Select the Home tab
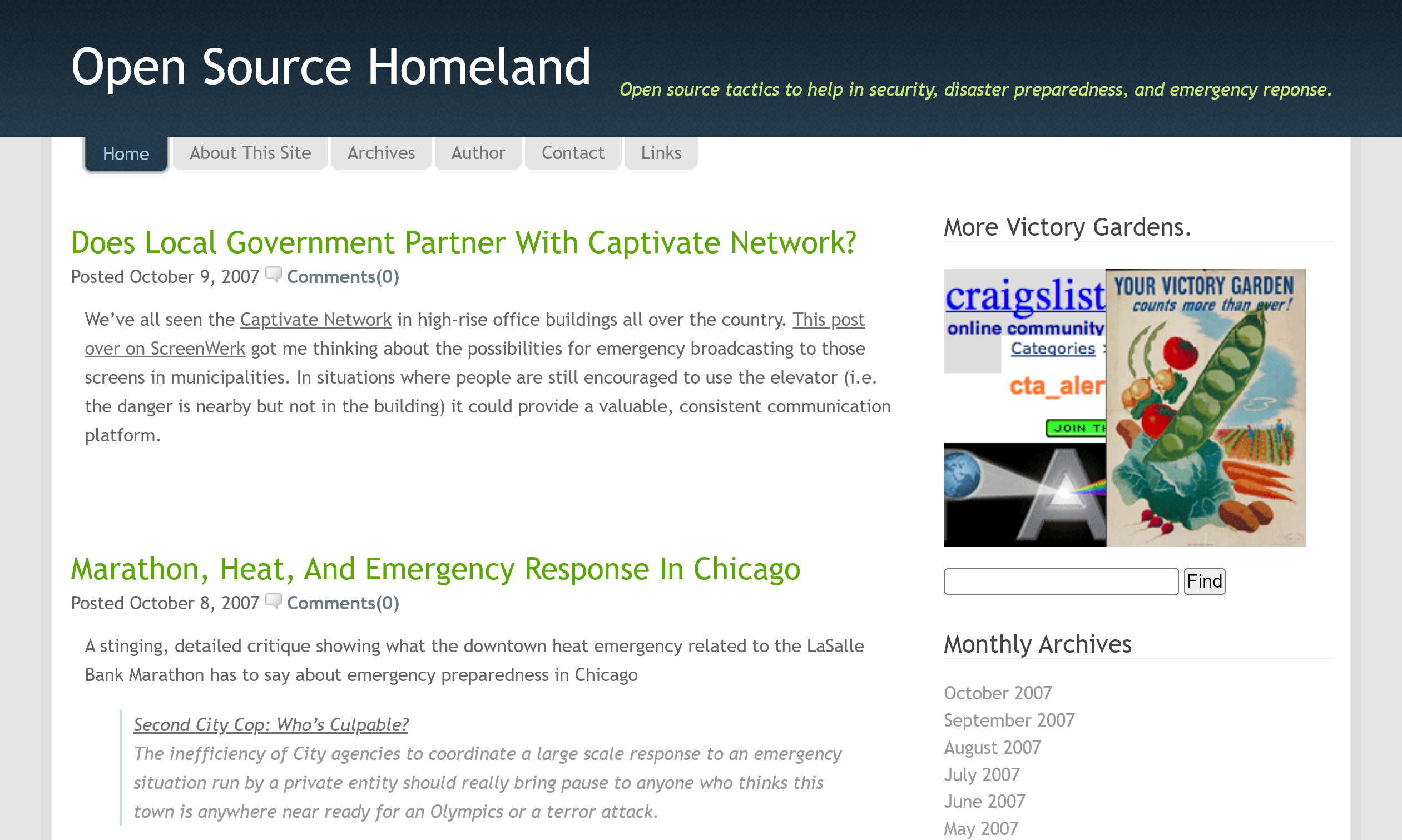This screenshot has width=1402, height=840. pyautogui.click(x=124, y=153)
